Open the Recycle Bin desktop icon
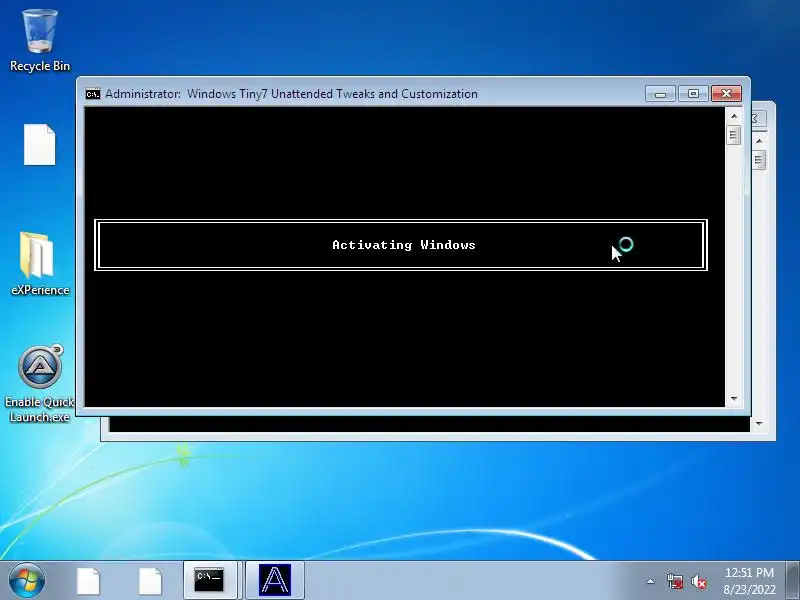Screen dimensions: 800x600 click(x=40, y=41)
